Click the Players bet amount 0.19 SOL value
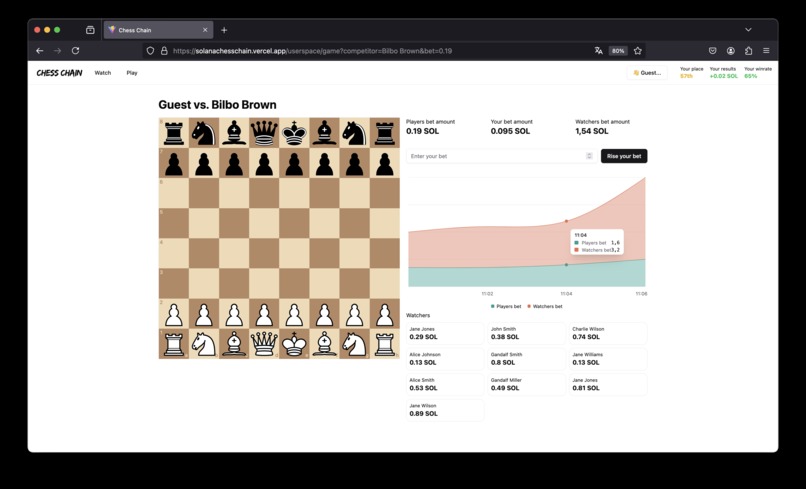Image resolution: width=806 pixels, height=489 pixels. [x=422, y=131]
